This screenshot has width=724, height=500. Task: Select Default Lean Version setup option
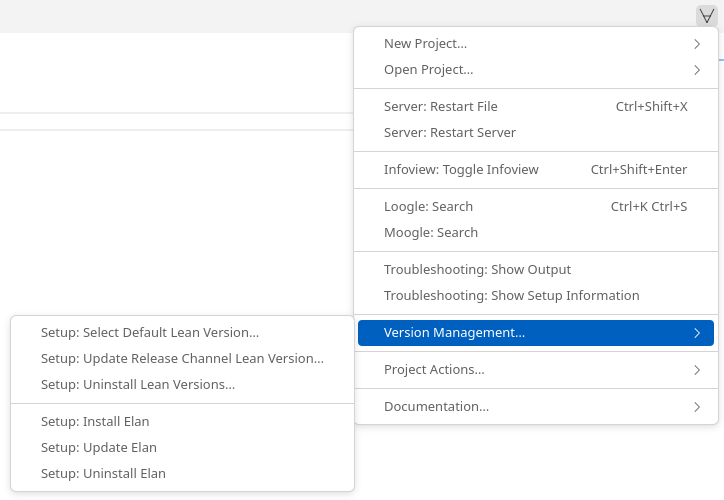tap(182, 332)
